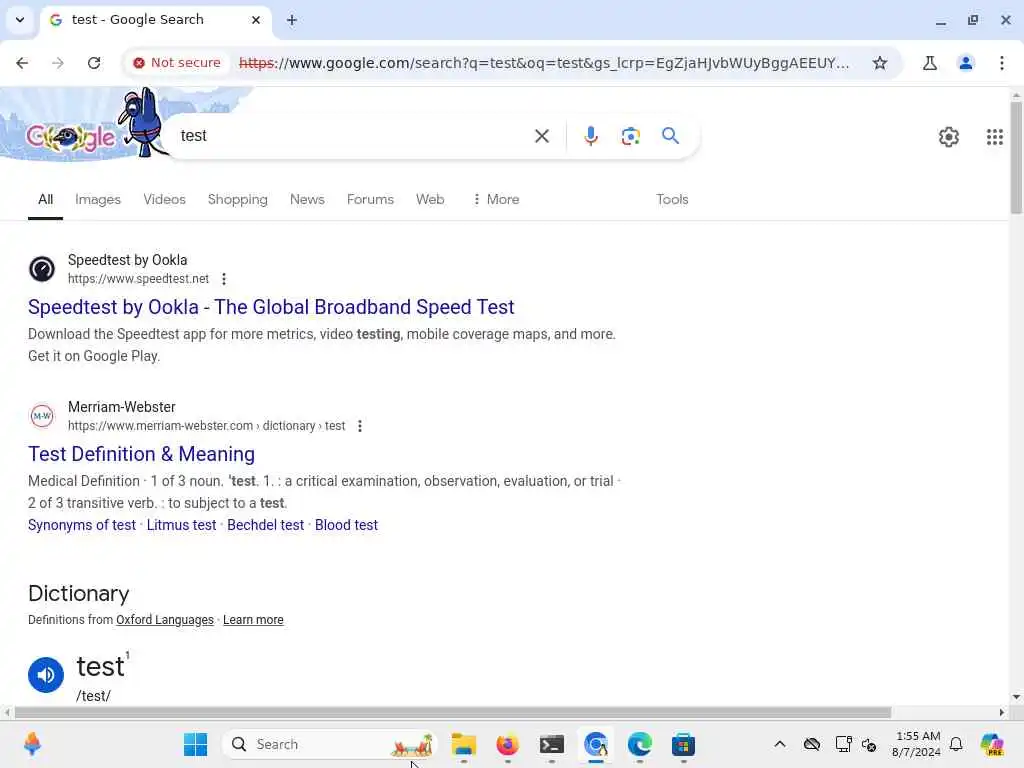
Task: Open a new tab
Action: click(x=292, y=20)
